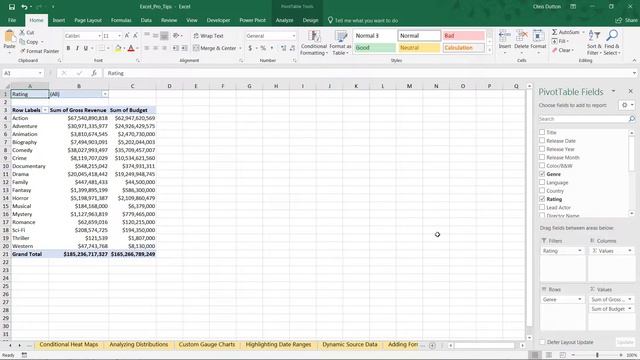This screenshot has height=360, width=640.
Task: Open the Rating filter dropdown in cell B1
Action: click(105, 94)
